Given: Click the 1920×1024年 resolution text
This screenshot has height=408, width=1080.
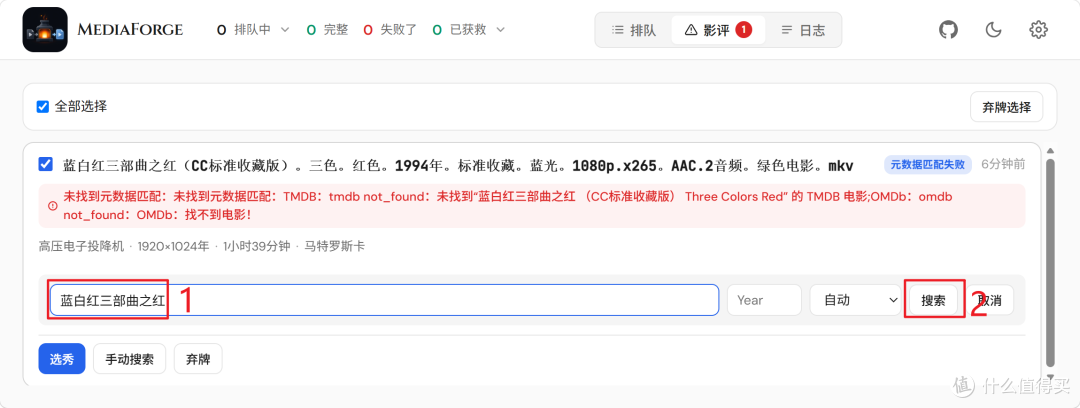Looking at the screenshot, I should (x=173, y=246).
